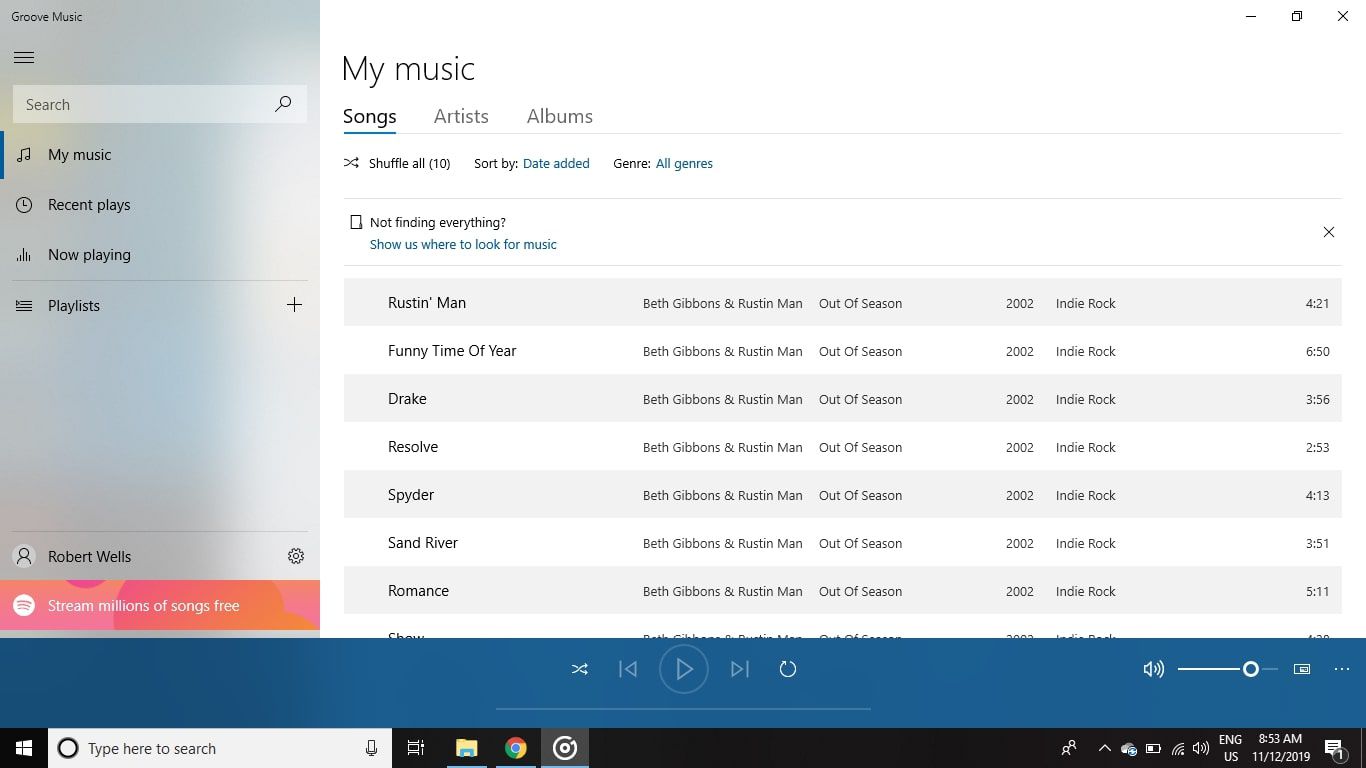Mute with the volume speaker icon

point(1153,669)
